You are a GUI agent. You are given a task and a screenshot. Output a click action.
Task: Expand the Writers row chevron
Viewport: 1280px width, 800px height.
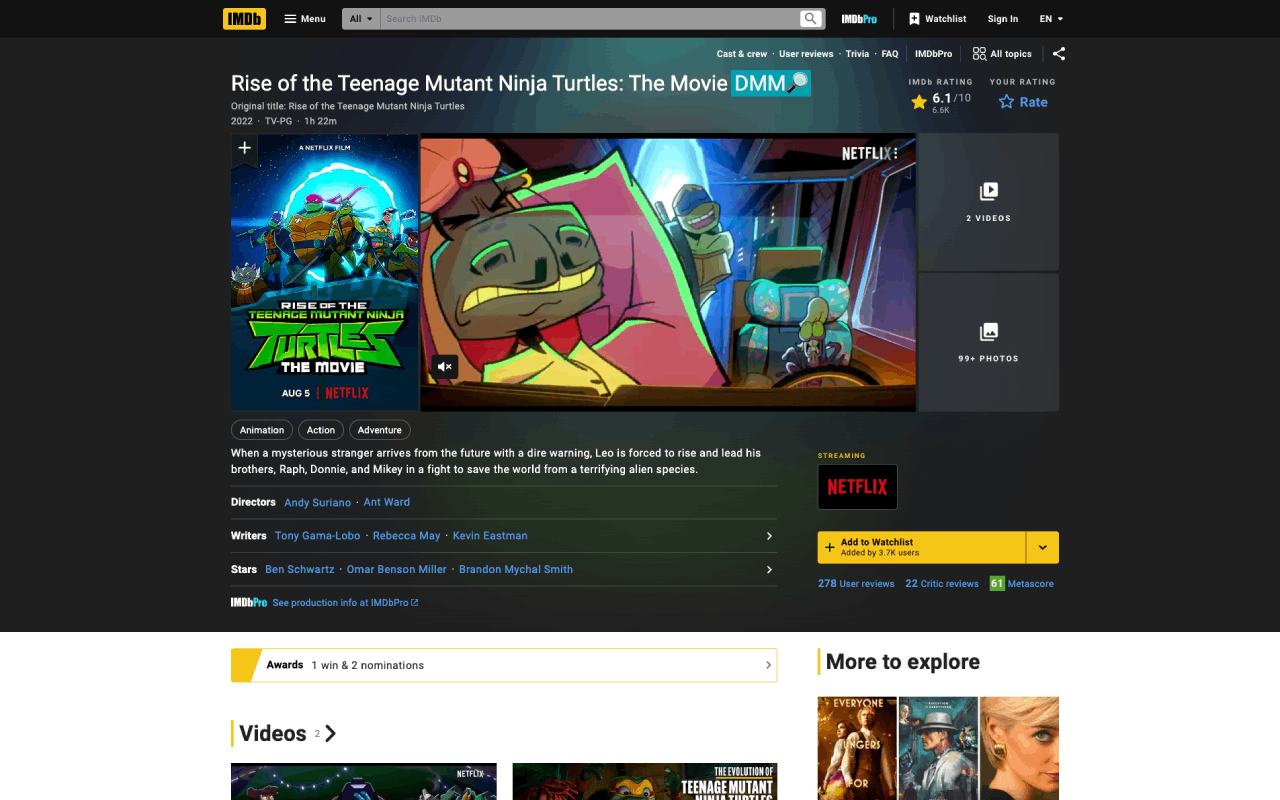[769, 536]
